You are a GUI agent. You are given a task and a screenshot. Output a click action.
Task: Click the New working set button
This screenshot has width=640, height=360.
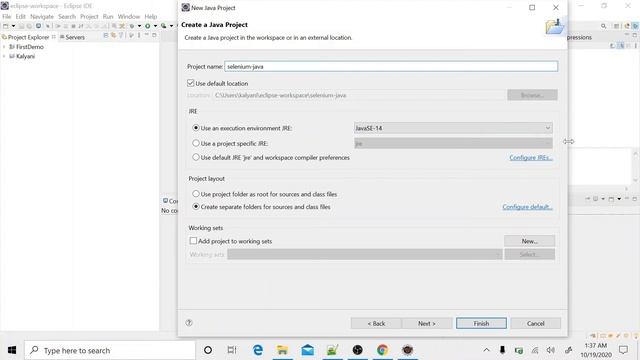click(x=529, y=241)
